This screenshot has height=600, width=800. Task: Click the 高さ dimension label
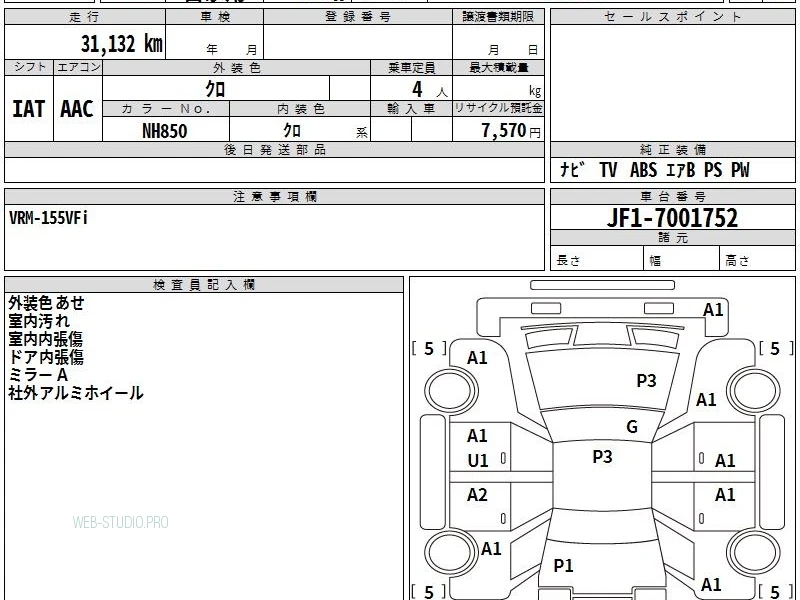737,261
